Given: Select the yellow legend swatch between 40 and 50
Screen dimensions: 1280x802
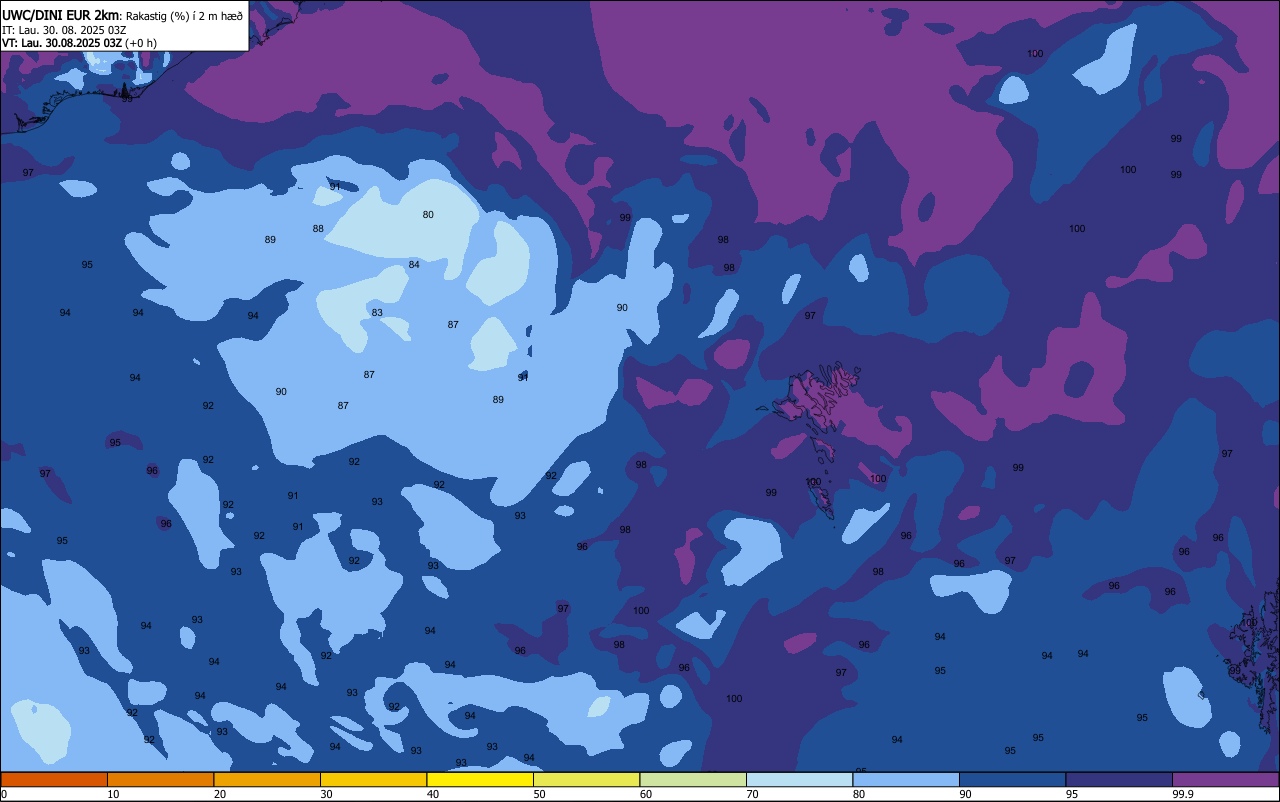Looking at the screenshot, I should (x=480, y=779).
